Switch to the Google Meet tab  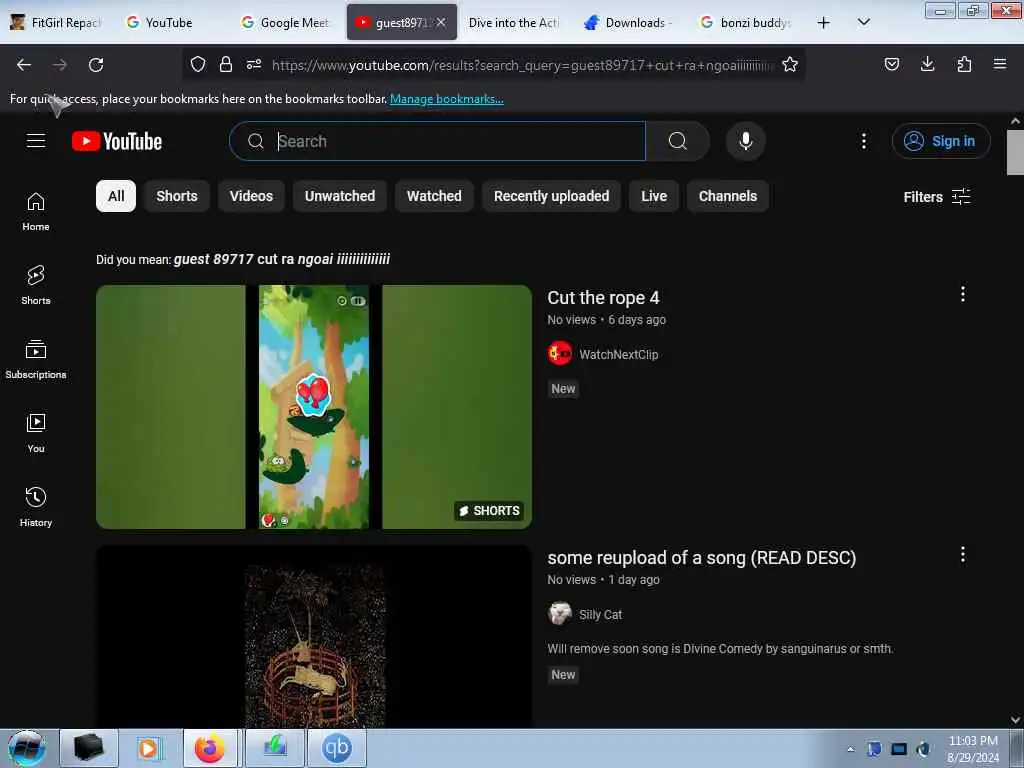coord(288,22)
